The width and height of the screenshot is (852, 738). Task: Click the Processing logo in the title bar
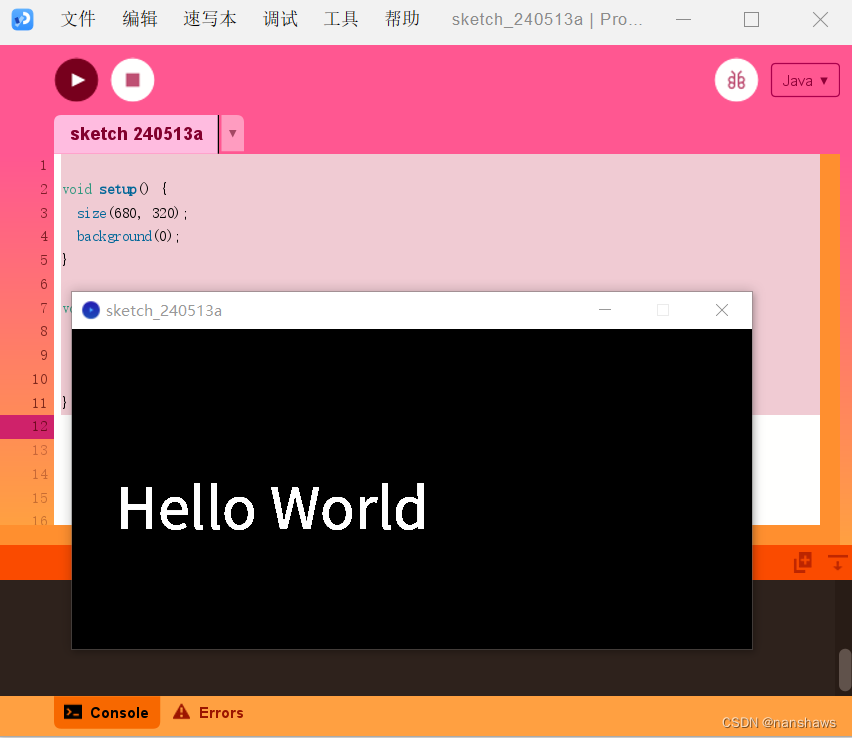(22, 19)
